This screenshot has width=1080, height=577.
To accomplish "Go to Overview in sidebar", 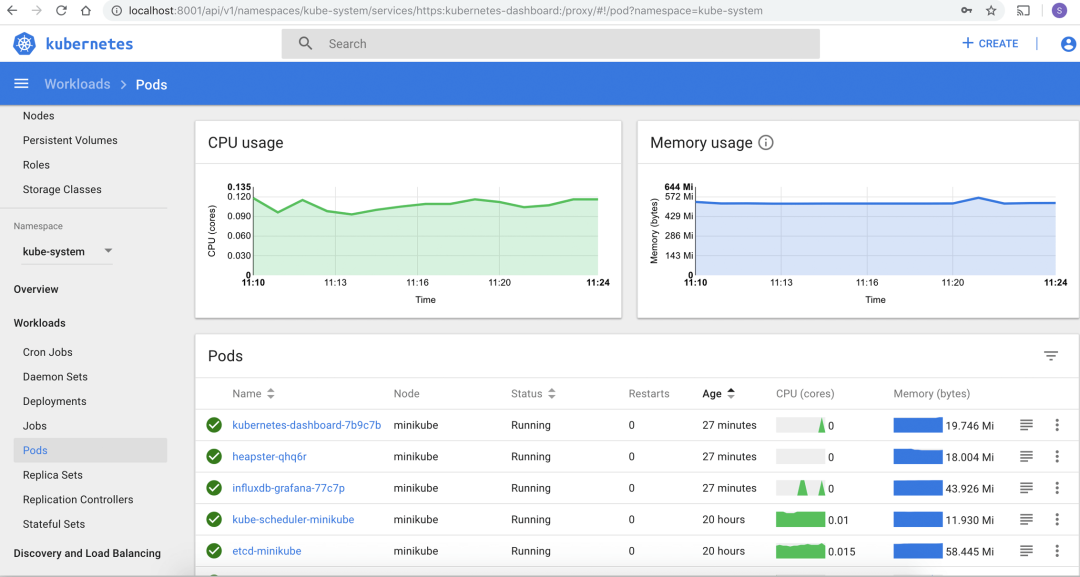I will [x=36, y=289].
